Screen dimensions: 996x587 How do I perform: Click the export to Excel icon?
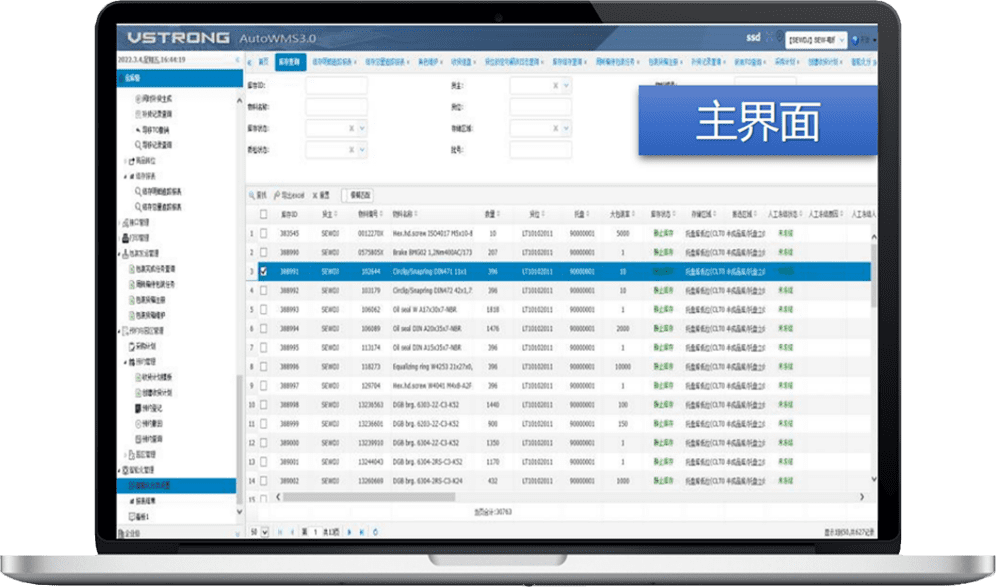pos(277,195)
